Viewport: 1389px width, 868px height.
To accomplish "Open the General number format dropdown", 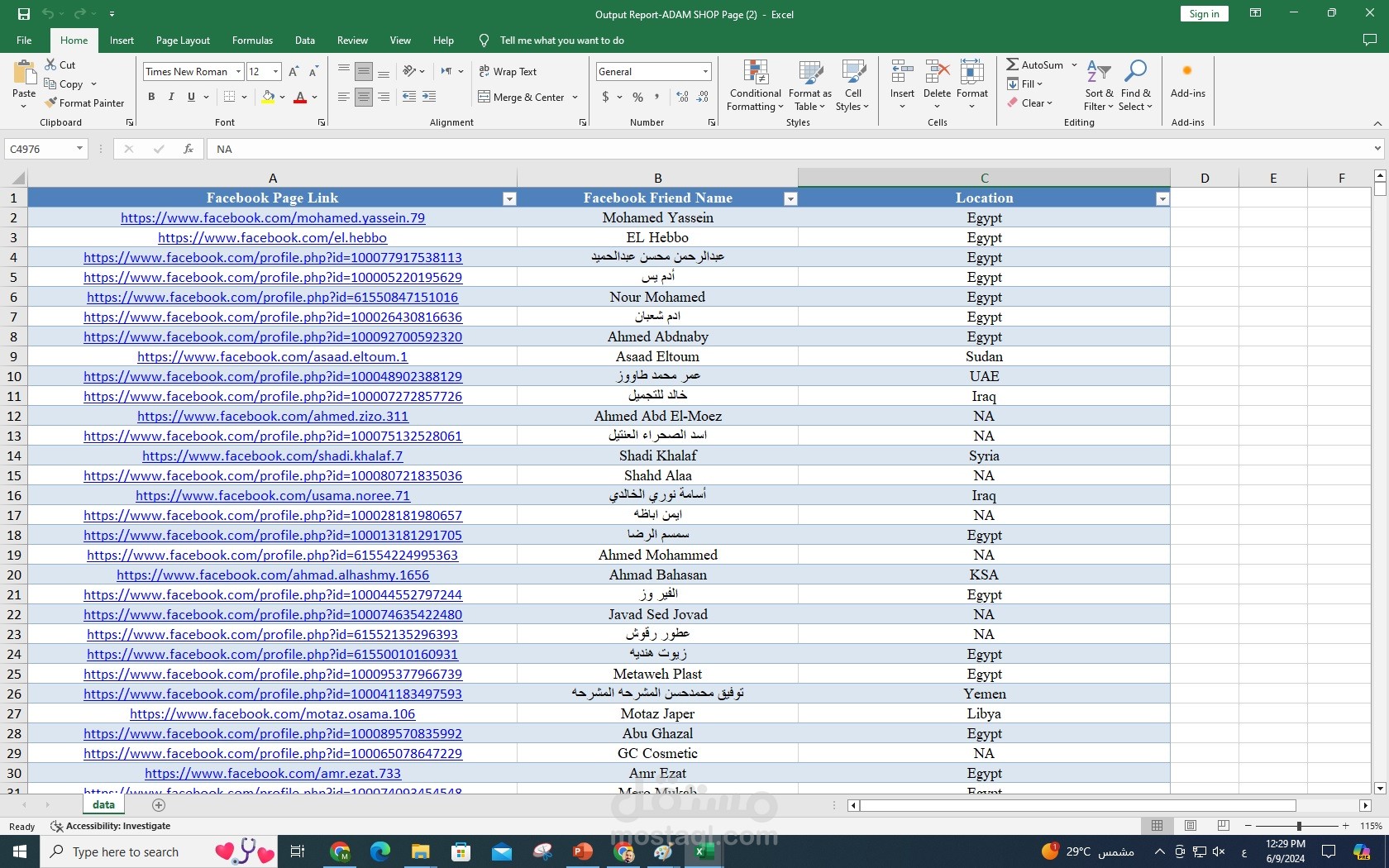I will [x=705, y=72].
